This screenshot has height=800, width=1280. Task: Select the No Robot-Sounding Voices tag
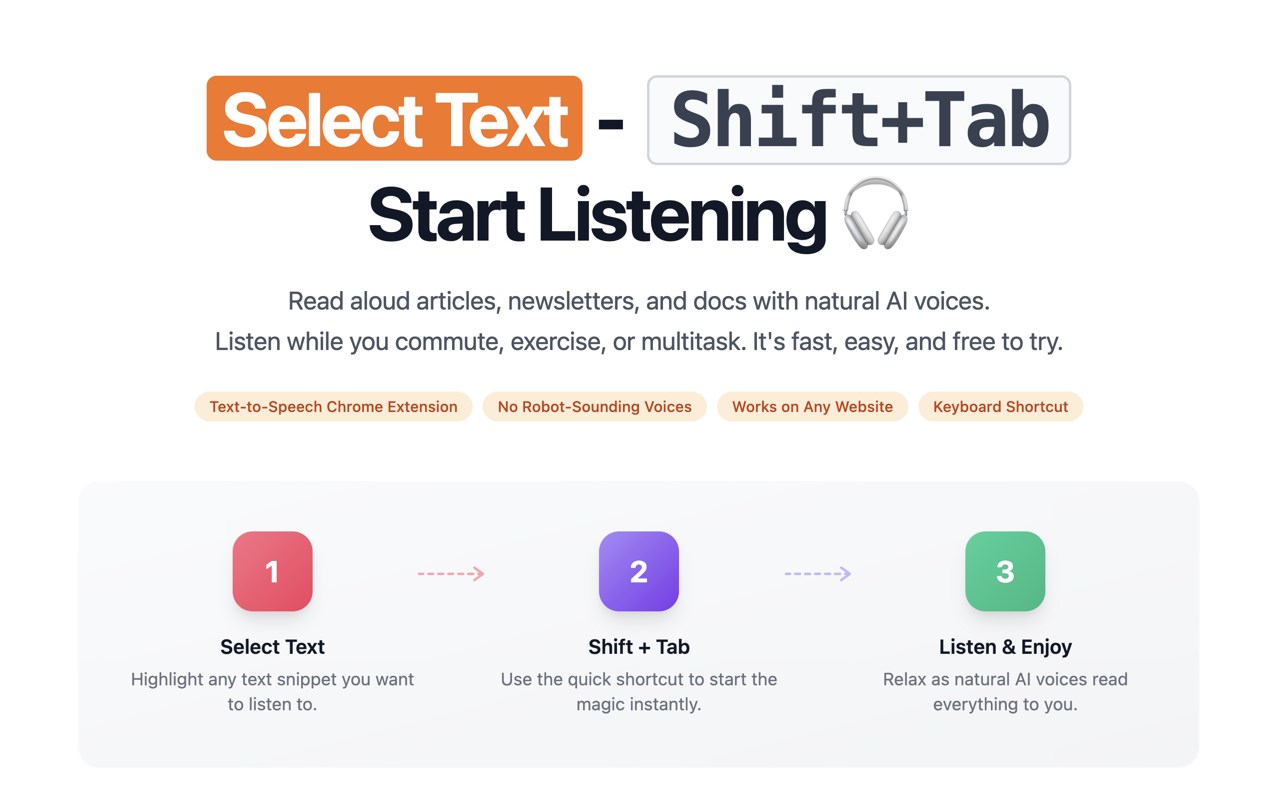594,407
